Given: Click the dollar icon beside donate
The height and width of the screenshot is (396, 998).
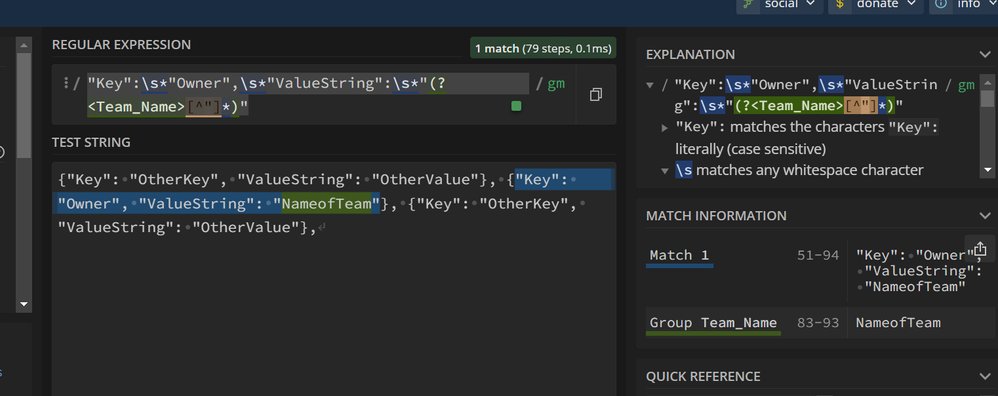Looking at the screenshot, I should (841, 4).
